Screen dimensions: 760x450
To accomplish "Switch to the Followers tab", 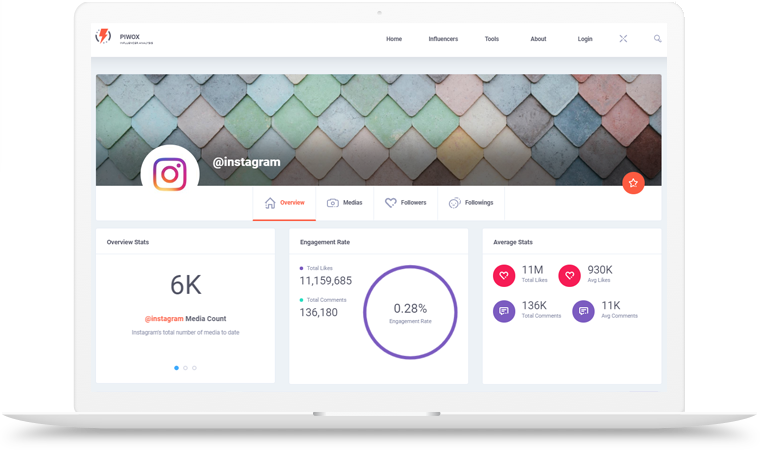I will 406,203.
